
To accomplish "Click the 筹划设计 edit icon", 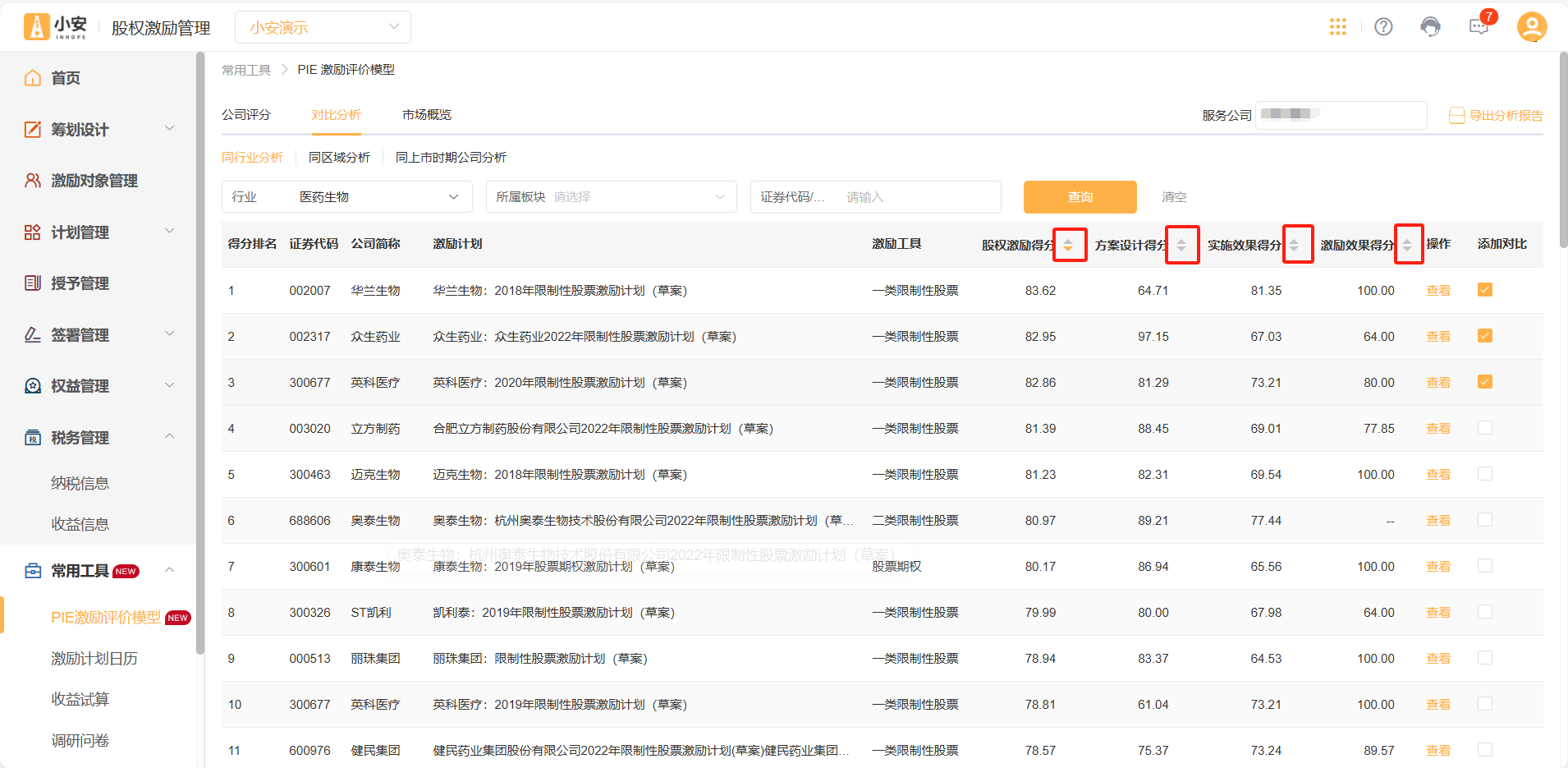I will [33, 129].
